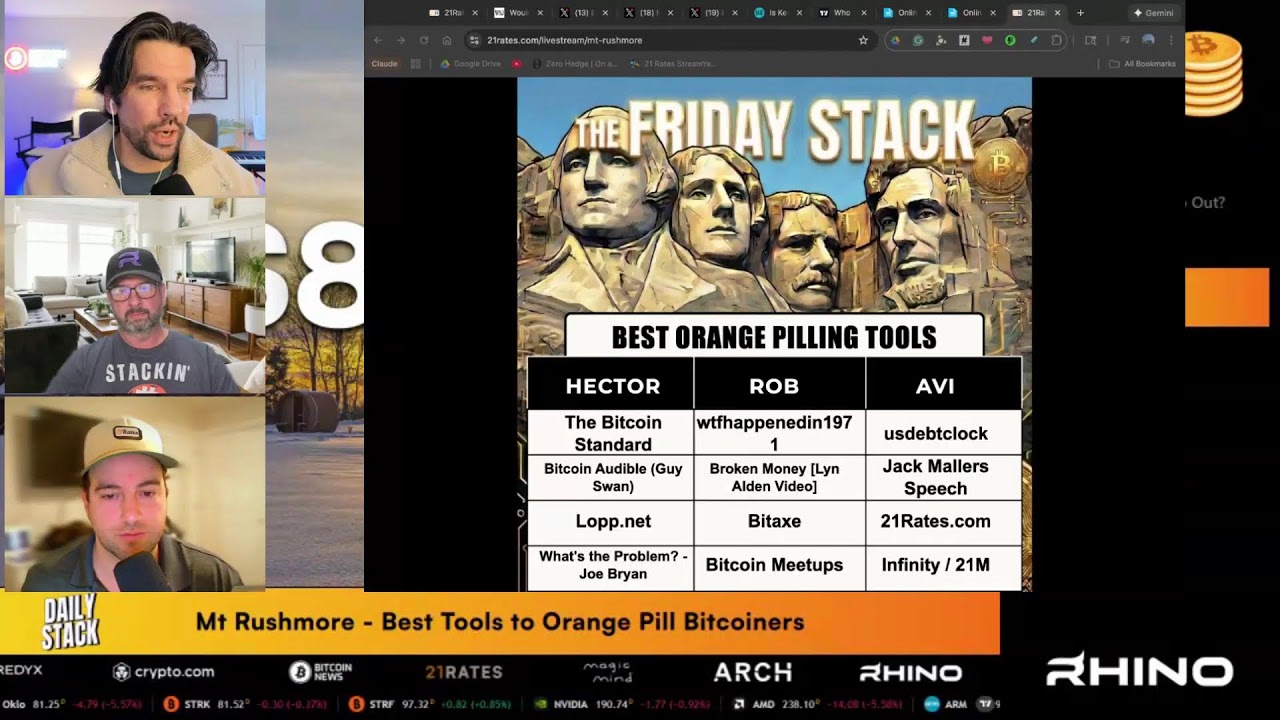Go back with the browser back arrow
1280x720 pixels.
[x=378, y=40]
